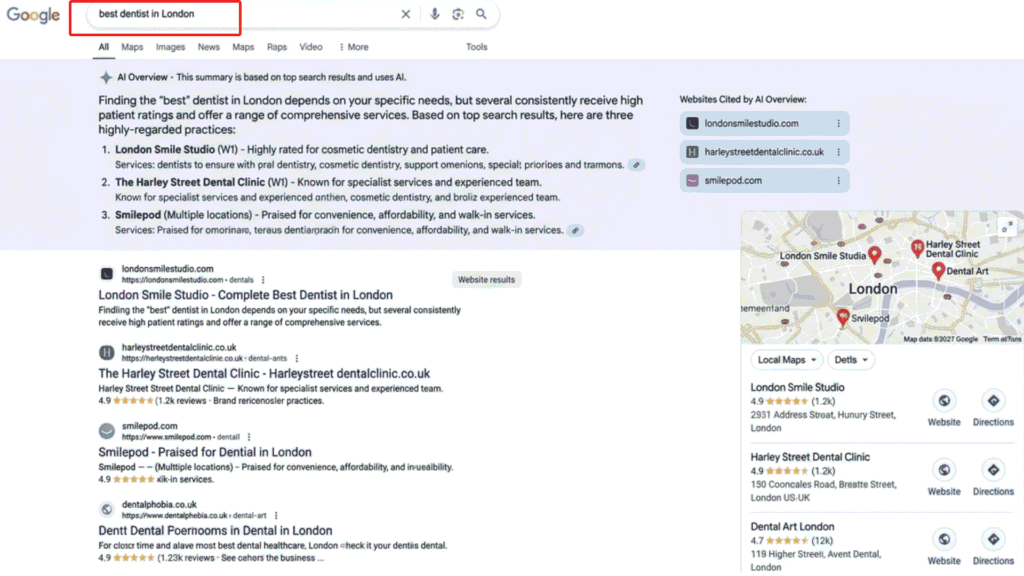Open londonsmilestudio.com cited website chip
Viewport: 1024px width, 576px height.
(x=765, y=123)
